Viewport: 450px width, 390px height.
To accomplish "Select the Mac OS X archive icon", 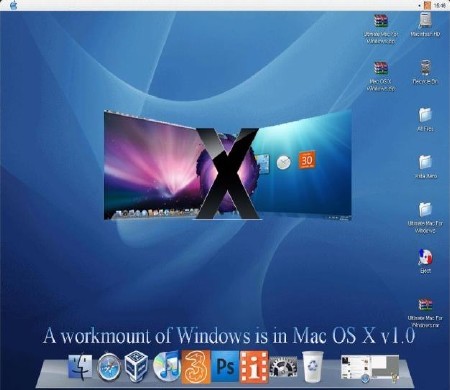I will 381,76.
